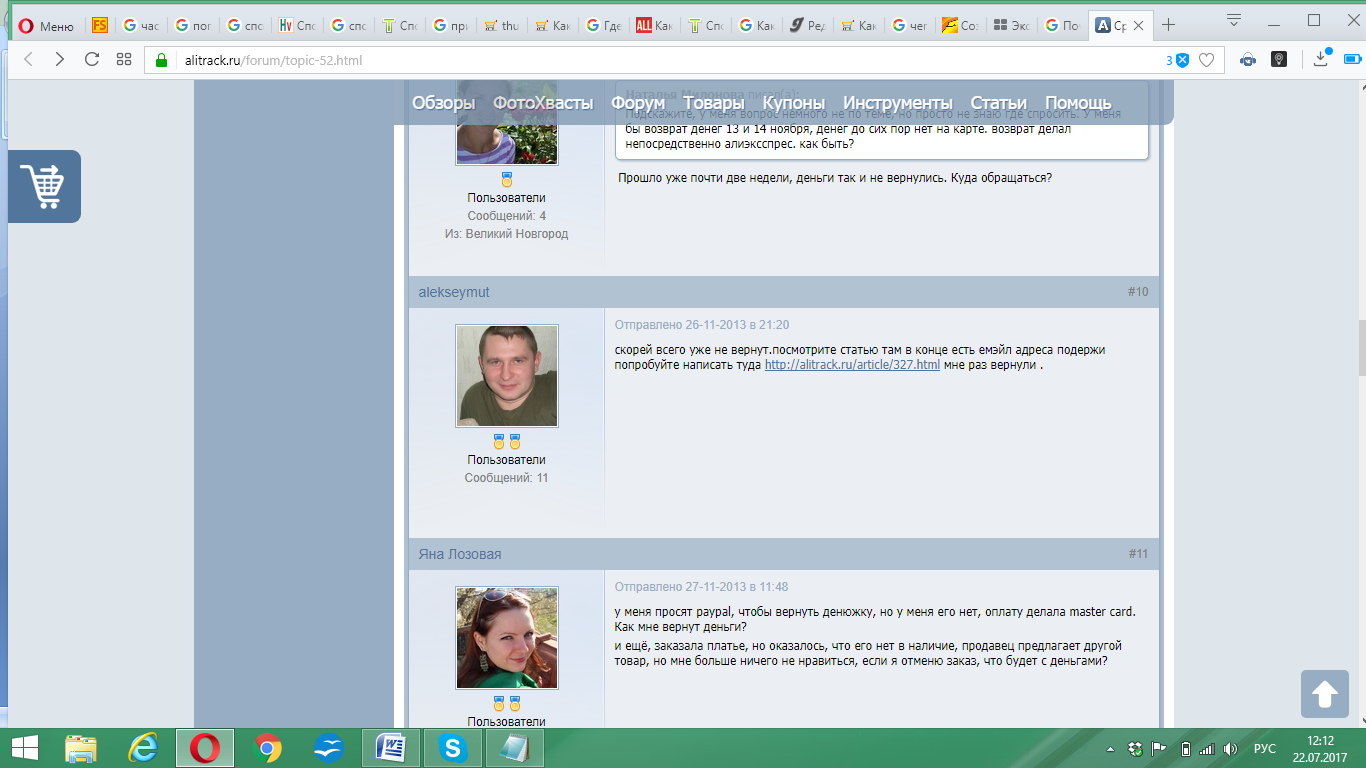Image resolution: width=1366 pixels, height=768 pixels.
Task: Go forward to the next page
Action: pyautogui.click(x=60, y=60)
